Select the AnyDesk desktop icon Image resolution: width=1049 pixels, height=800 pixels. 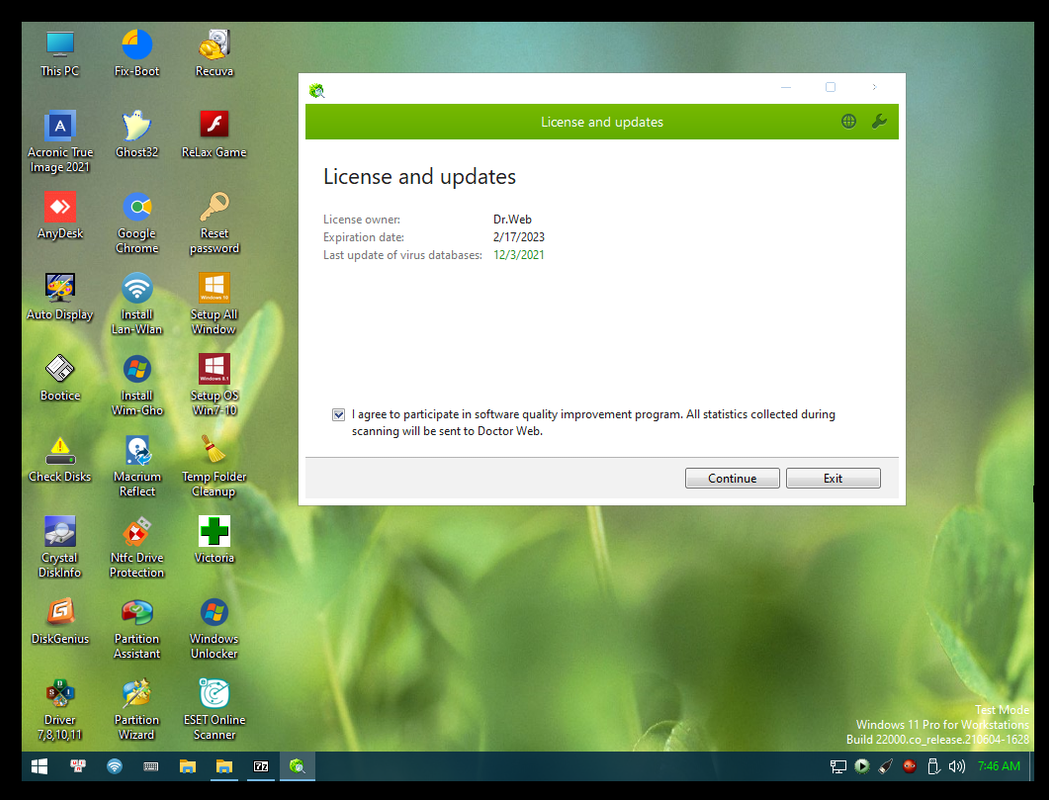(x=60, y=215)
